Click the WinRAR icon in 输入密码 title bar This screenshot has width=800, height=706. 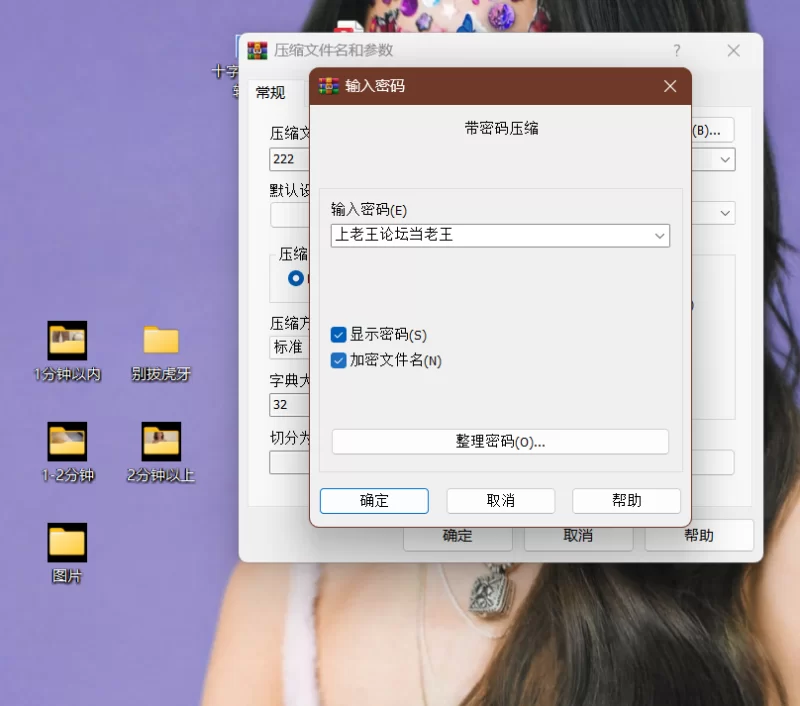329,87
